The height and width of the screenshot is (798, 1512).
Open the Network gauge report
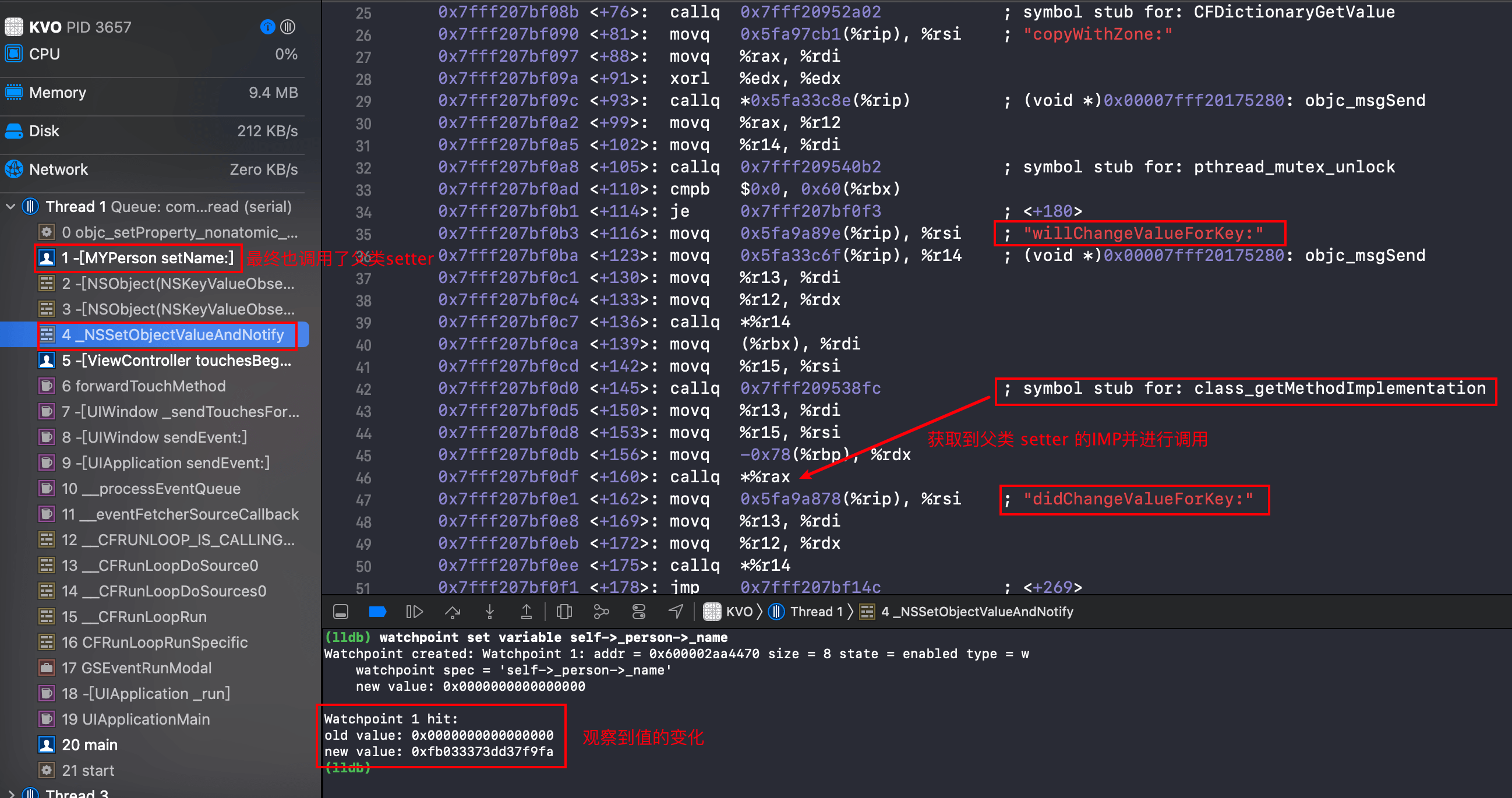152,169
